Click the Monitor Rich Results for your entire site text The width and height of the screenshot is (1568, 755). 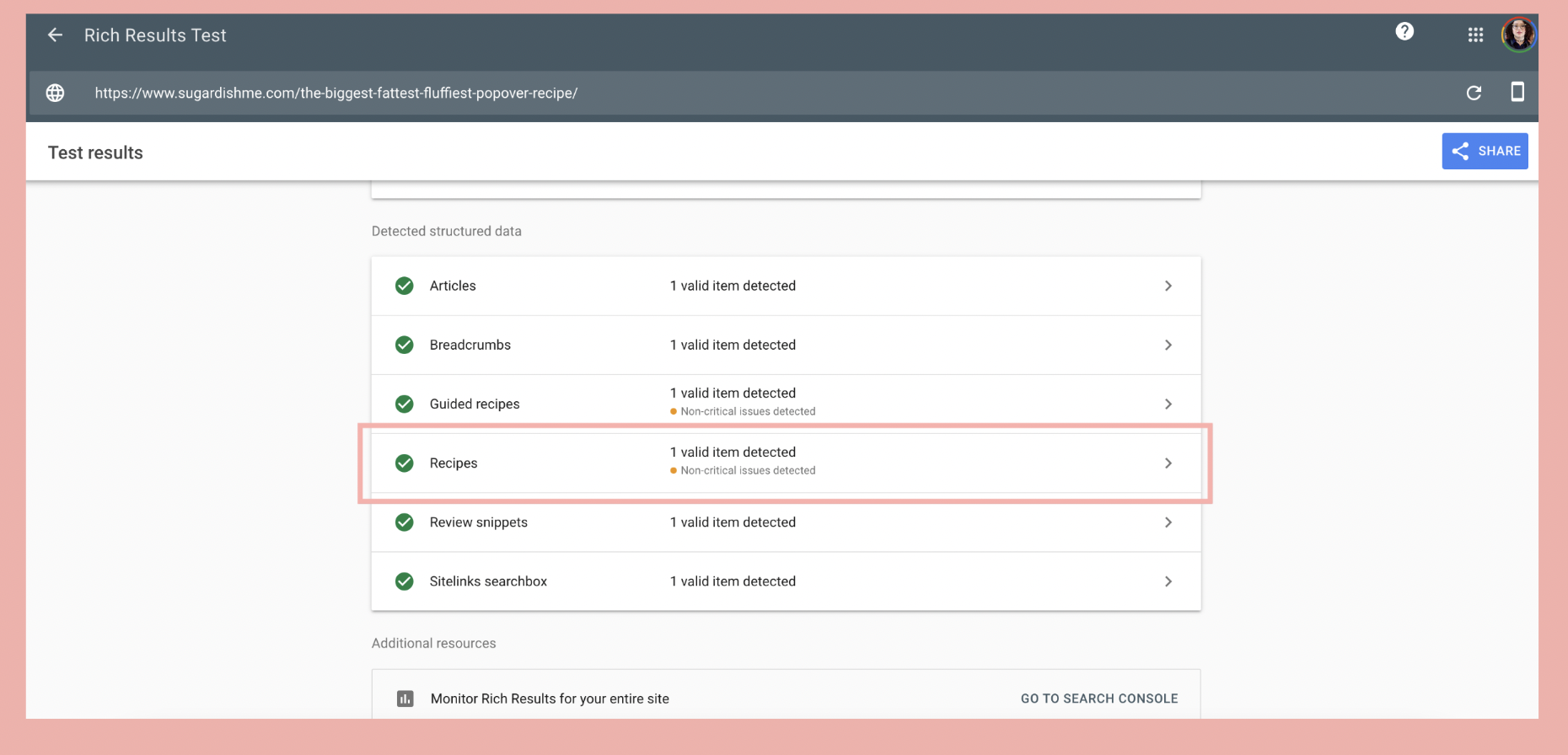click(x=550, y=699)
